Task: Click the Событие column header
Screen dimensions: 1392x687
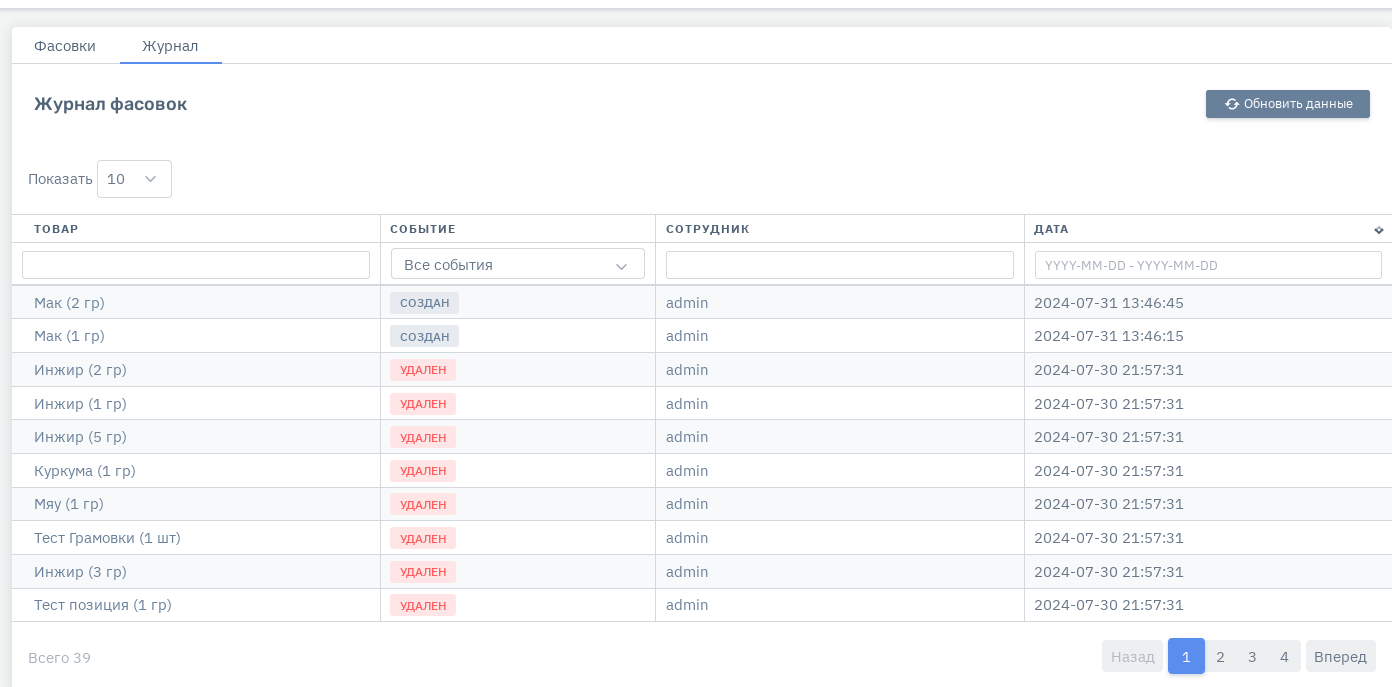Action: tap(422, 229)
